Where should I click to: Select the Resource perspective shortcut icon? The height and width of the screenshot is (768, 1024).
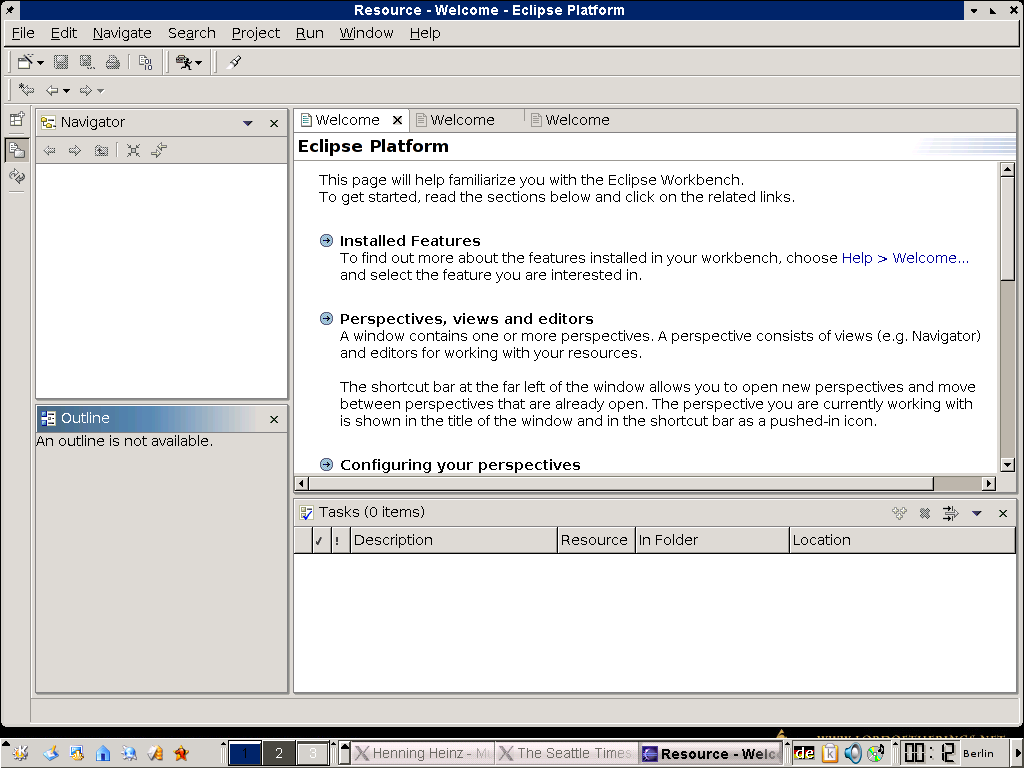pyautogui.click(x=17, y=150)
